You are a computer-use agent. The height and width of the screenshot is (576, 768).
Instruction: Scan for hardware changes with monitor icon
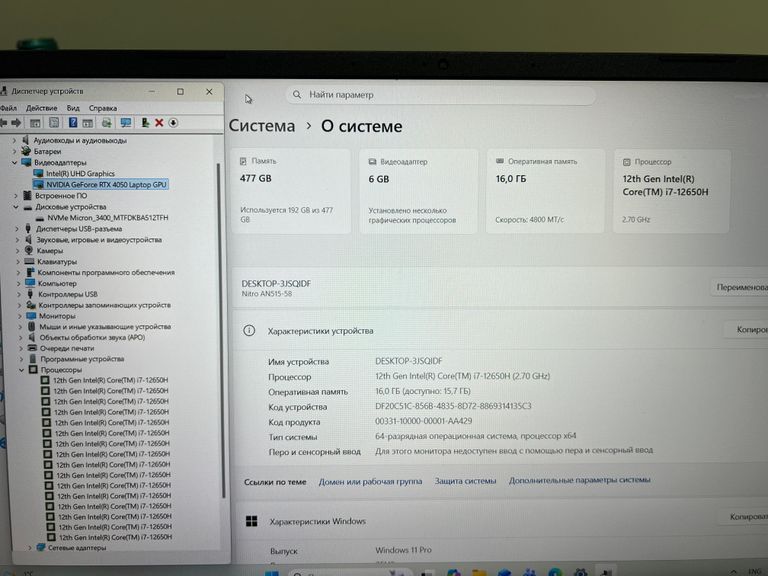(x=126, y=122)
